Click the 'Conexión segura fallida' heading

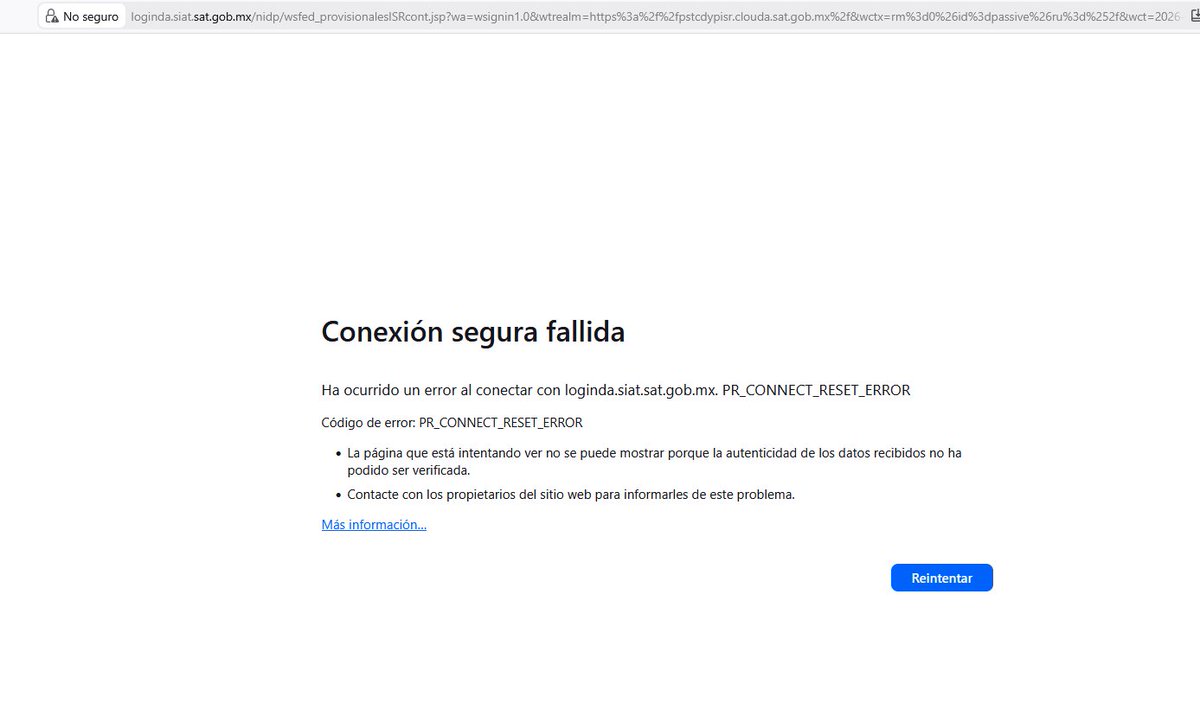(472, 331)
